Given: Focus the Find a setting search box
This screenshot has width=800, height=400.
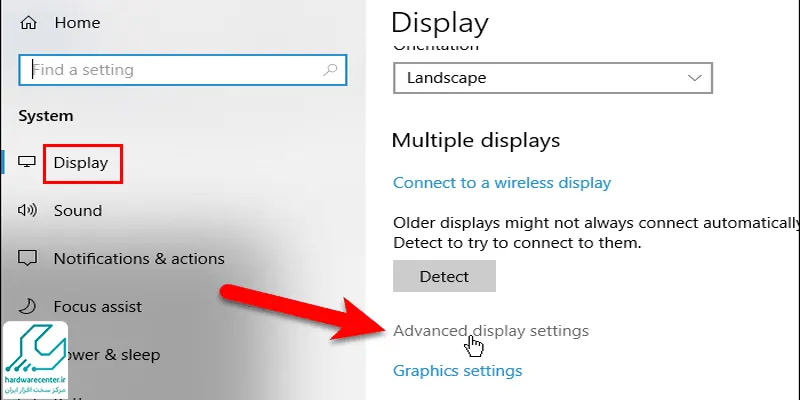Looking at the screenshot, I should [x=183, y=70].
